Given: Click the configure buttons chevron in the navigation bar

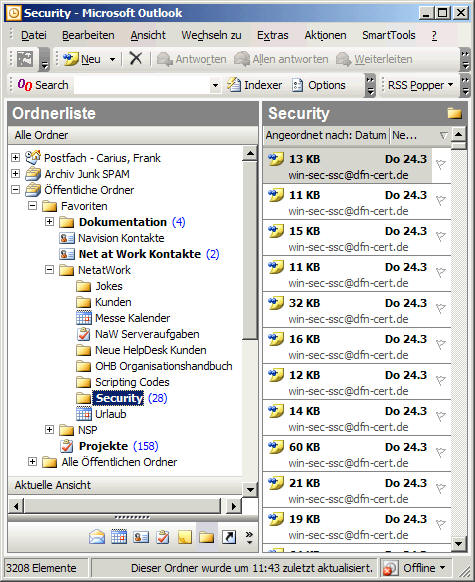Looking at the screenshot, I should (x=249, y=537).
